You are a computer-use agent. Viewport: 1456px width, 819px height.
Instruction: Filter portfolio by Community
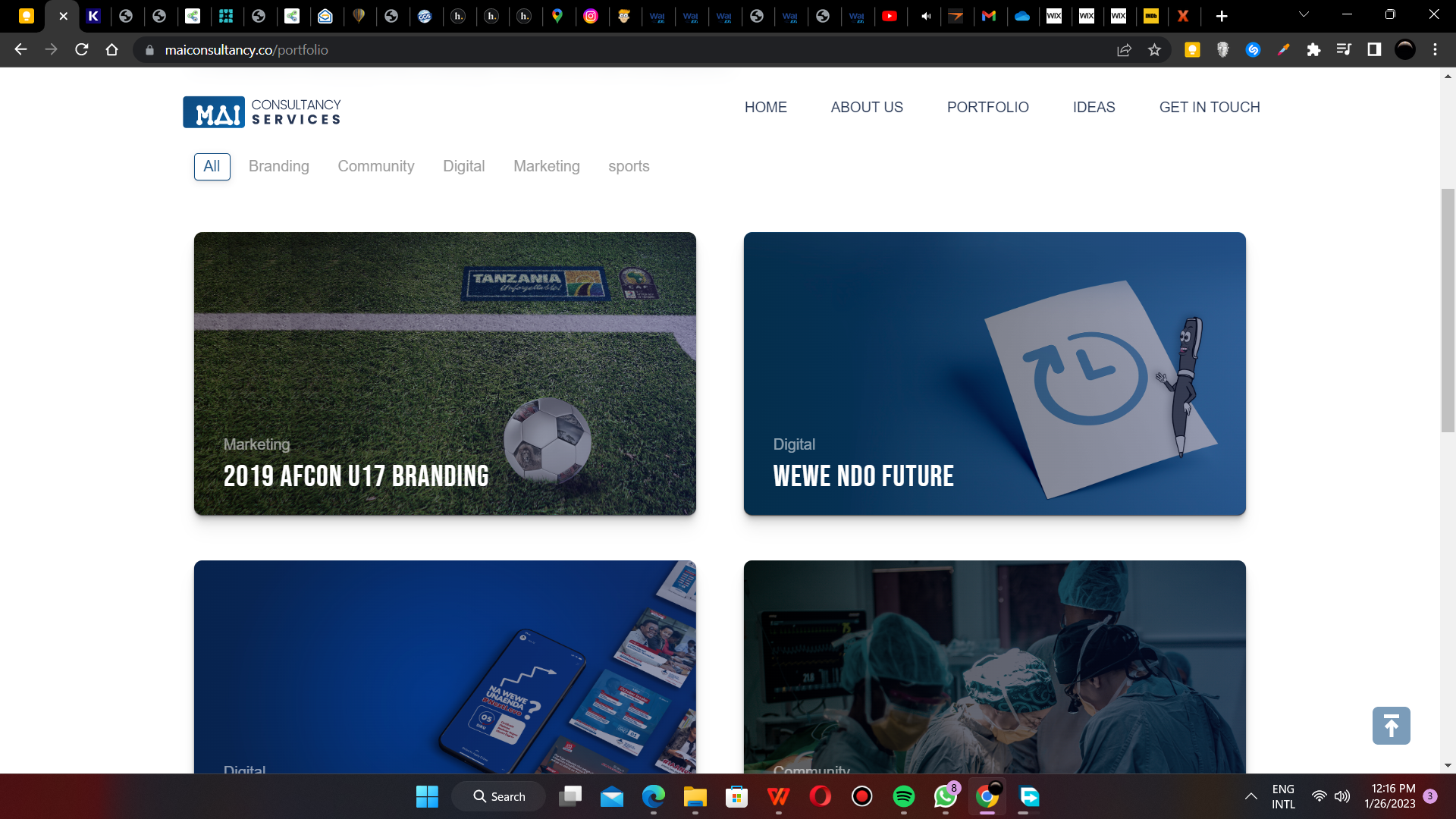point(375,166)
